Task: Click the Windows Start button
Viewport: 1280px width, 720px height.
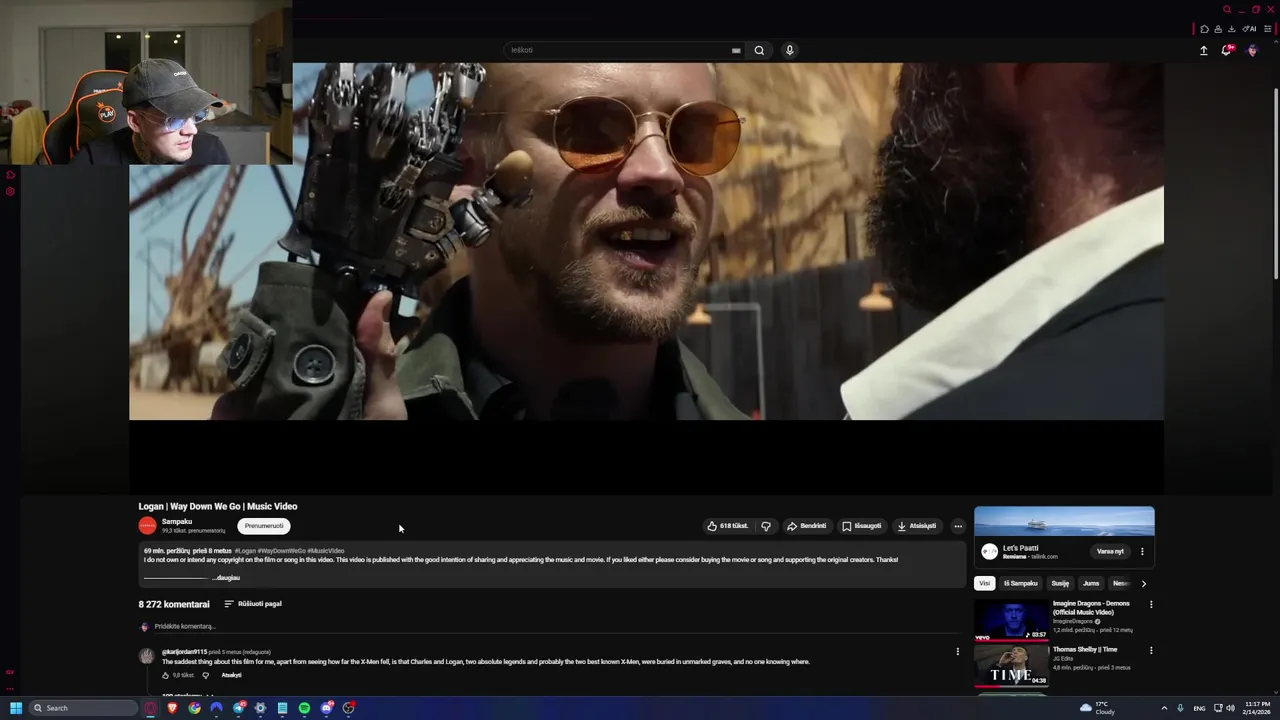Action: 16,708
